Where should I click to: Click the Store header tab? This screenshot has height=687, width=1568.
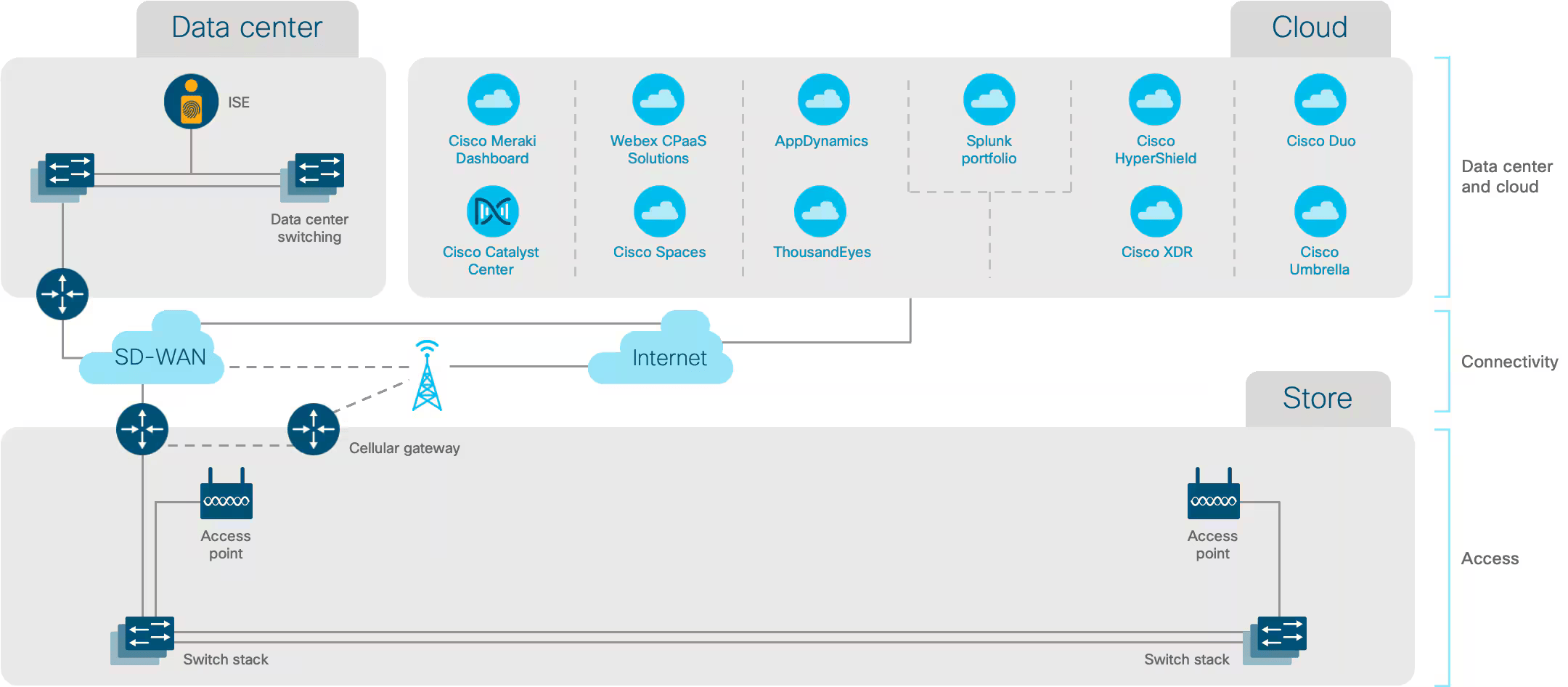(x=1318, y=399)
